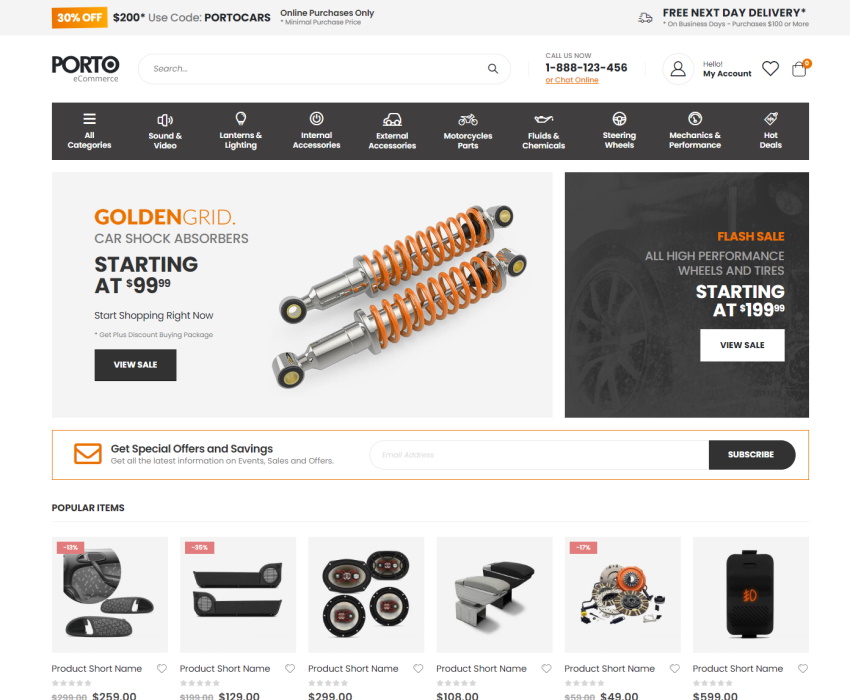This screenshot has width=850, height=700.
Task: Open All Categories hamburger menu
Action: [x=89, y=131]
